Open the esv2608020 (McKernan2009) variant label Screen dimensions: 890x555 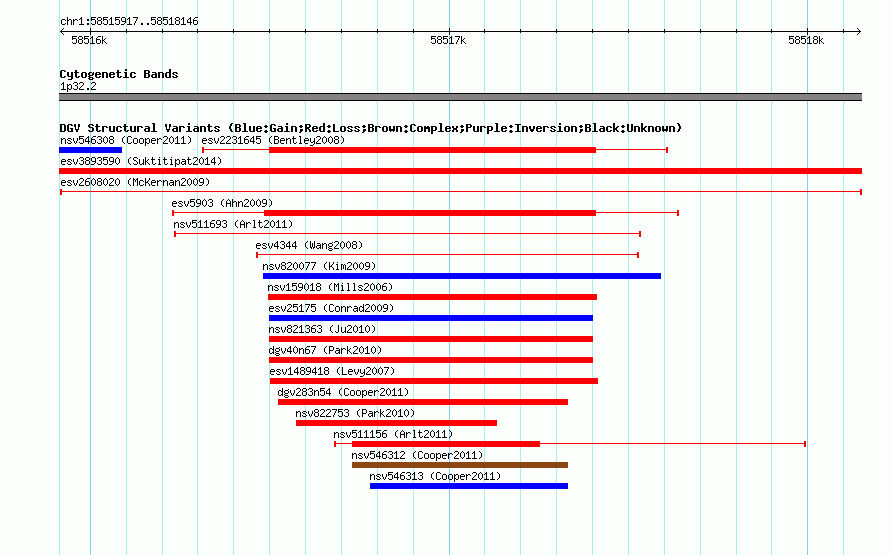point(135,182)
